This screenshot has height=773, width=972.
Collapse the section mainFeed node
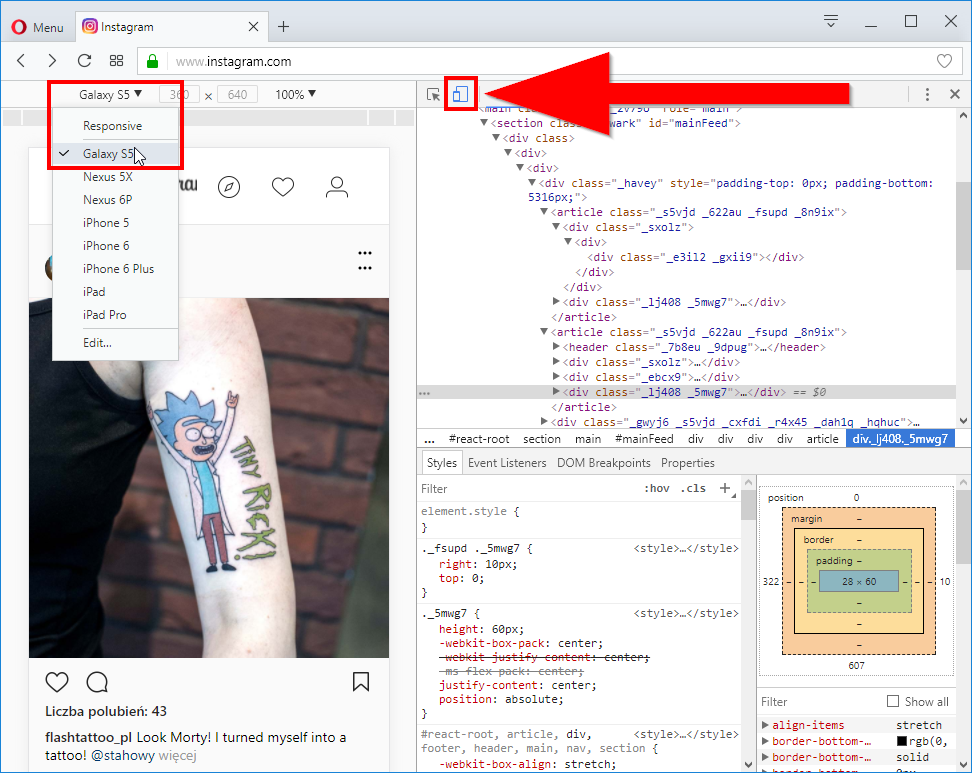pyautogui.click(x=484, y=123)
